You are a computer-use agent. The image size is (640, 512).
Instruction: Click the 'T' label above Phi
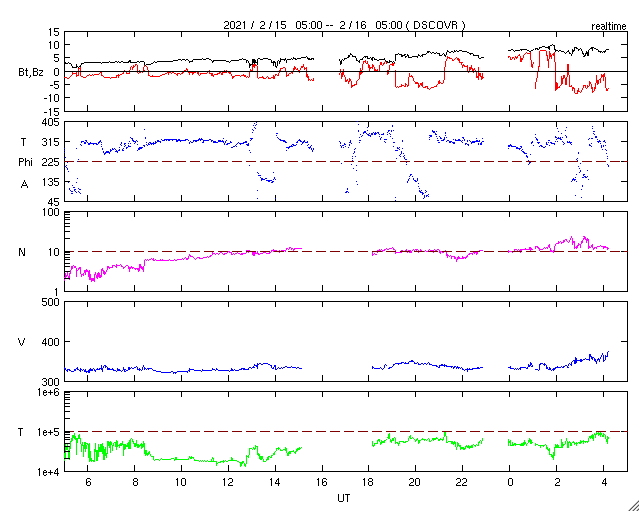[22, 142]
